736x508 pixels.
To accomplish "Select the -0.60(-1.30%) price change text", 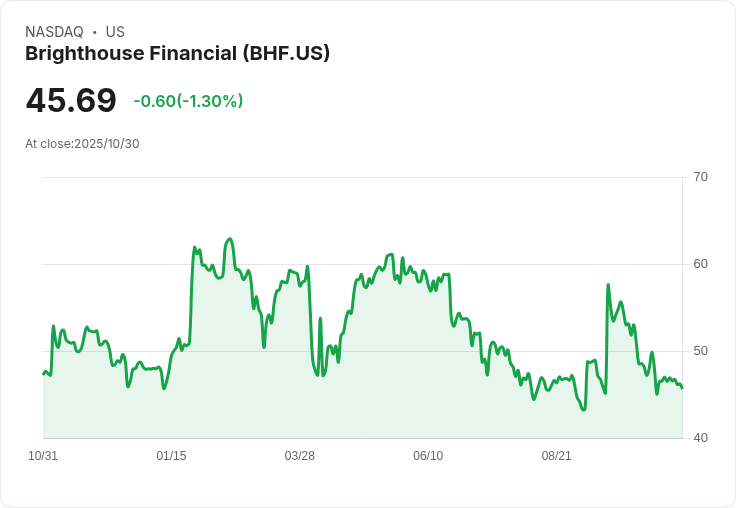I will 188,101.
